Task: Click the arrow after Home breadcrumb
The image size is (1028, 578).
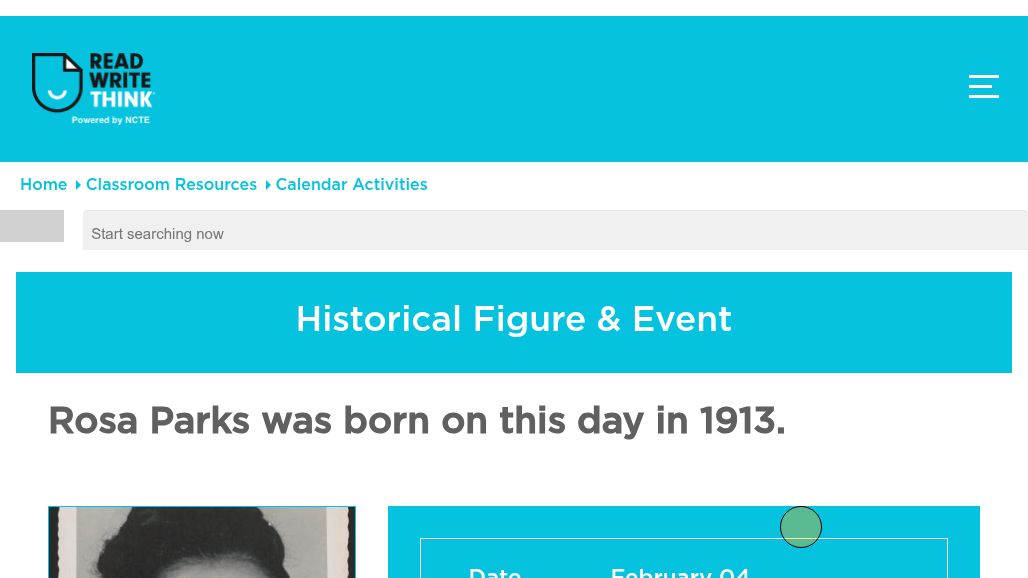Action: tap(78, 185)
